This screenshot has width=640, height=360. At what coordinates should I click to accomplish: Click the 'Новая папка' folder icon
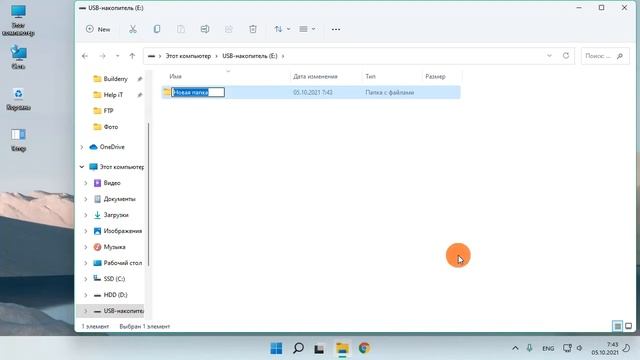[x=167, y=92]
